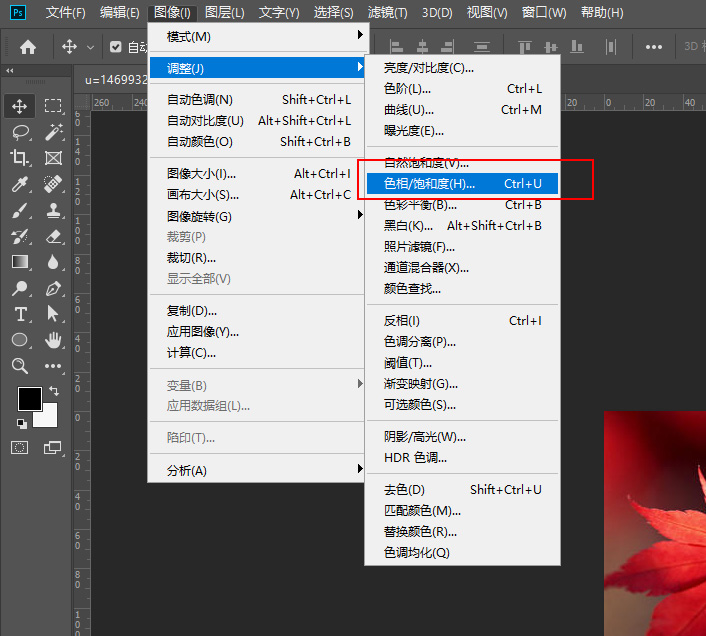Image resolution: width=706 pixels, height=636 pixels.
Task: Expand the 模式(M) submenu
Action: (257, 36)
